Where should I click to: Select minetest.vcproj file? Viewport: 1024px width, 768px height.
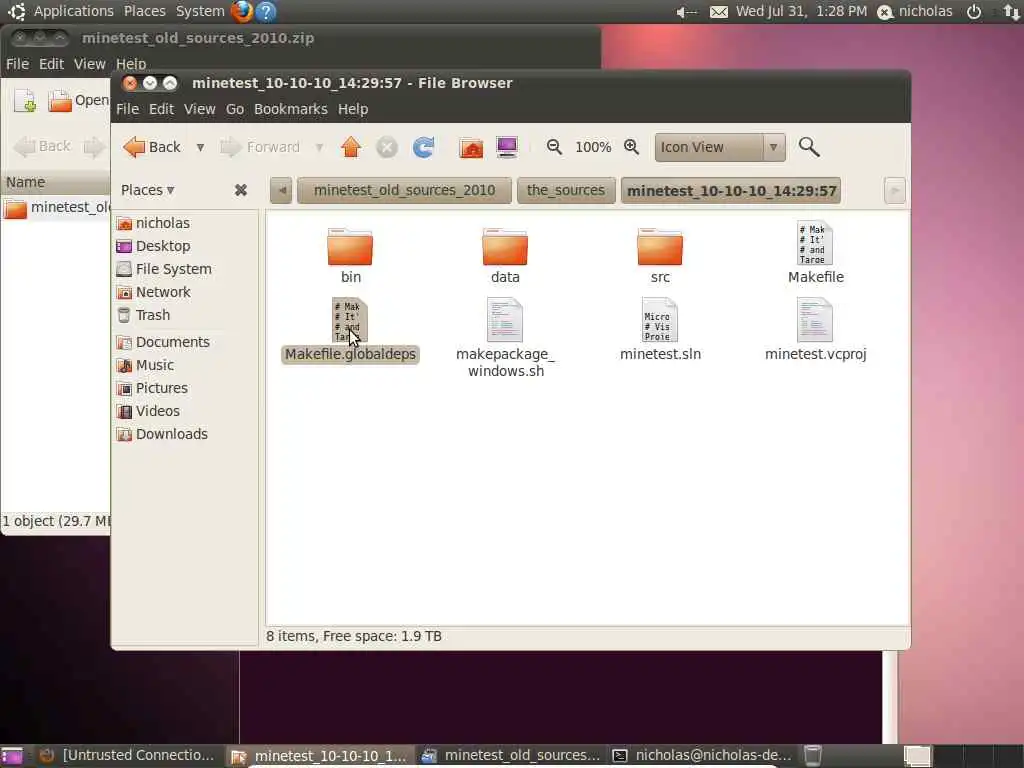(x=815, y=330)
